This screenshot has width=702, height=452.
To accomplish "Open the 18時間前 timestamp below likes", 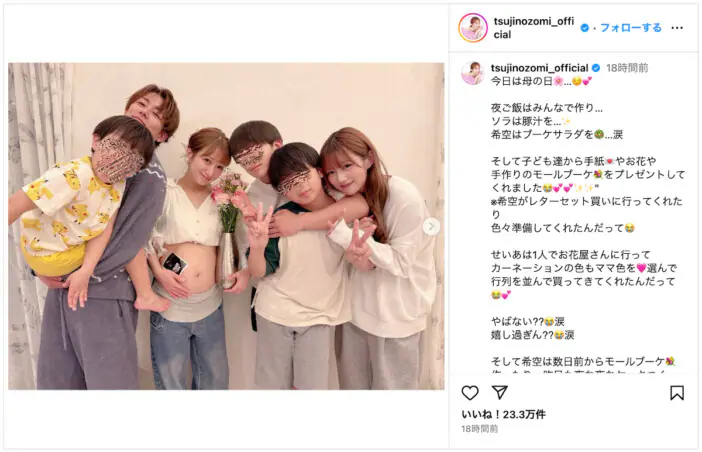I will point(479,429).
